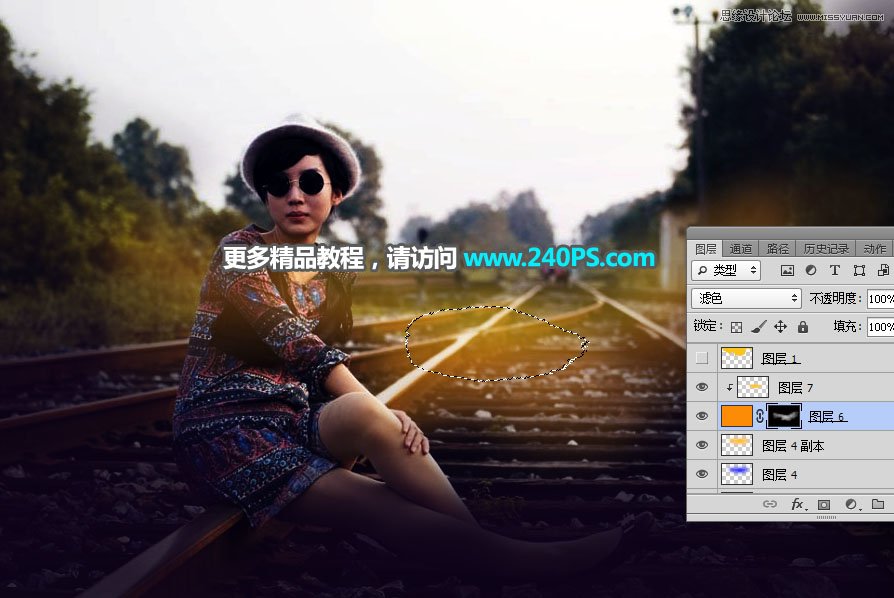894x598 pixels.
Task: Filter layers by adjustment layer icon
Action: [811, 270]
